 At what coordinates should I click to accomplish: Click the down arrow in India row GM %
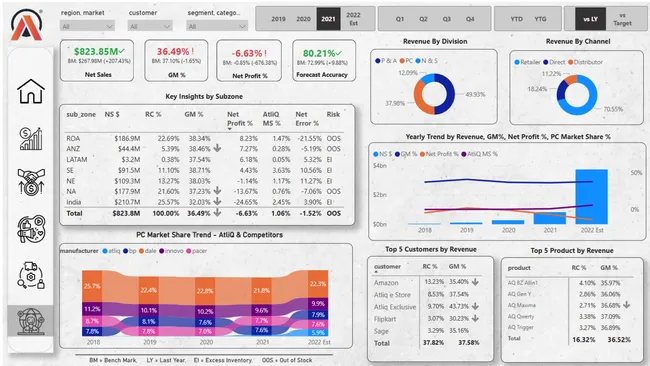pos(217,201)
